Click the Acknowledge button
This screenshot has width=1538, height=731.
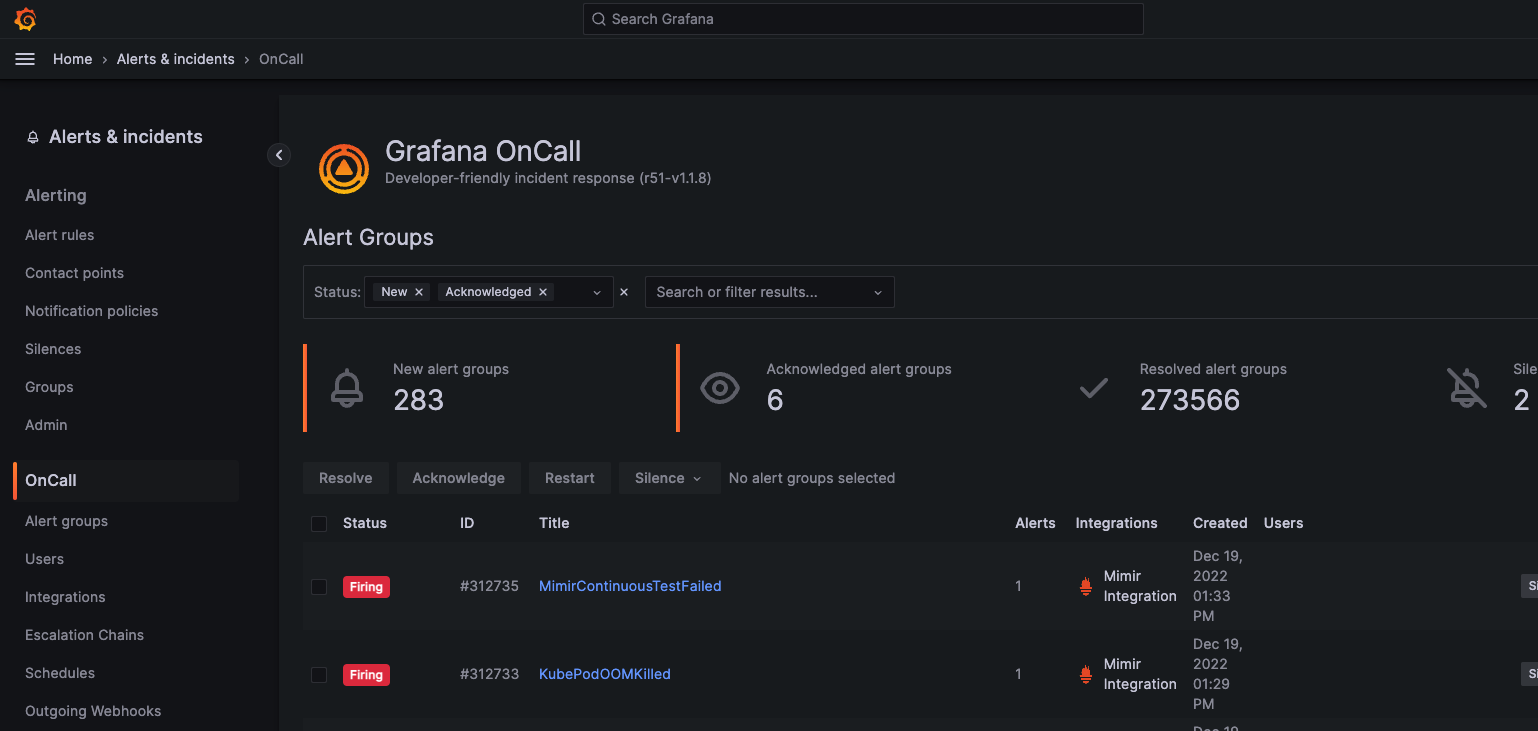pyautogui.click(x=458, y=478)
